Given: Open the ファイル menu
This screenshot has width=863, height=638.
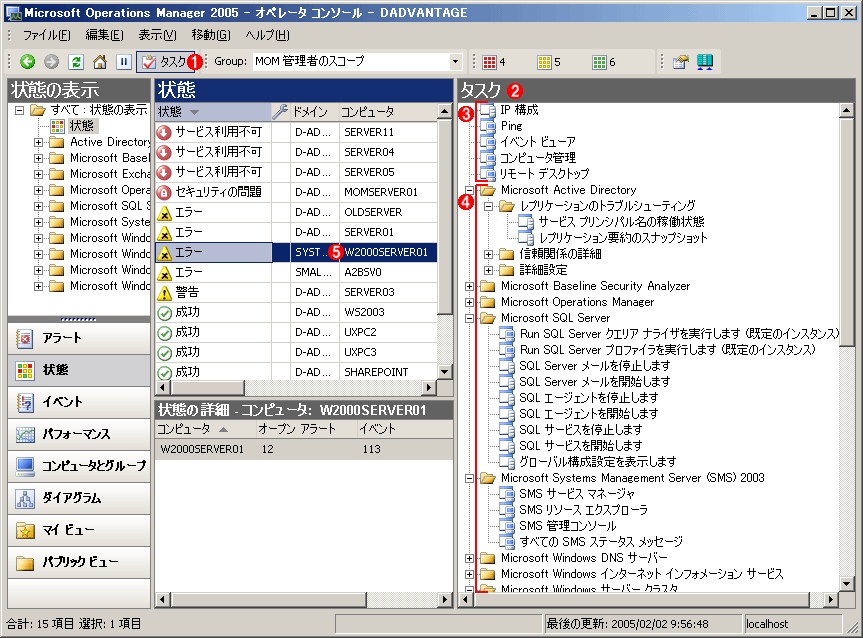Looking at the screenshot, I should (x=46, y=35).
